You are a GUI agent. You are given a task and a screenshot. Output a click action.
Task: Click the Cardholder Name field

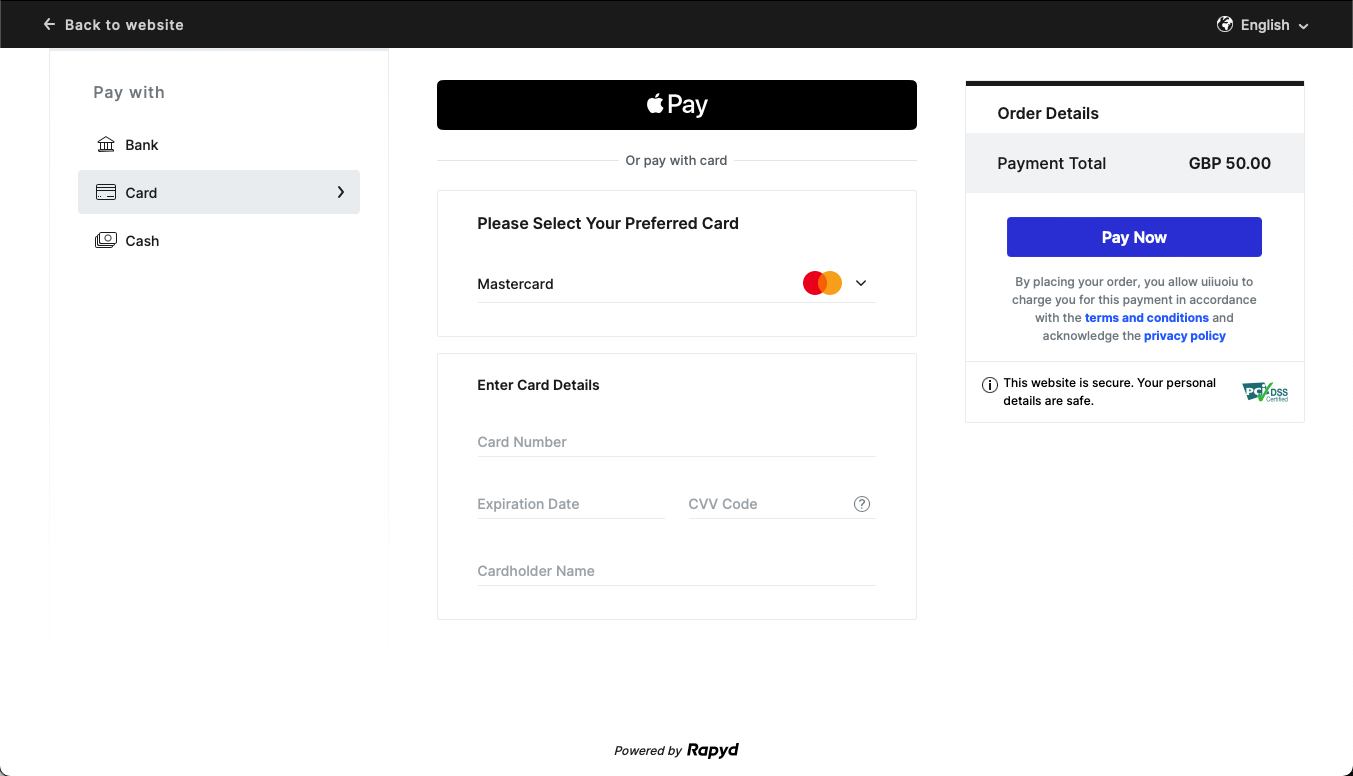click(x=676, y=571)
